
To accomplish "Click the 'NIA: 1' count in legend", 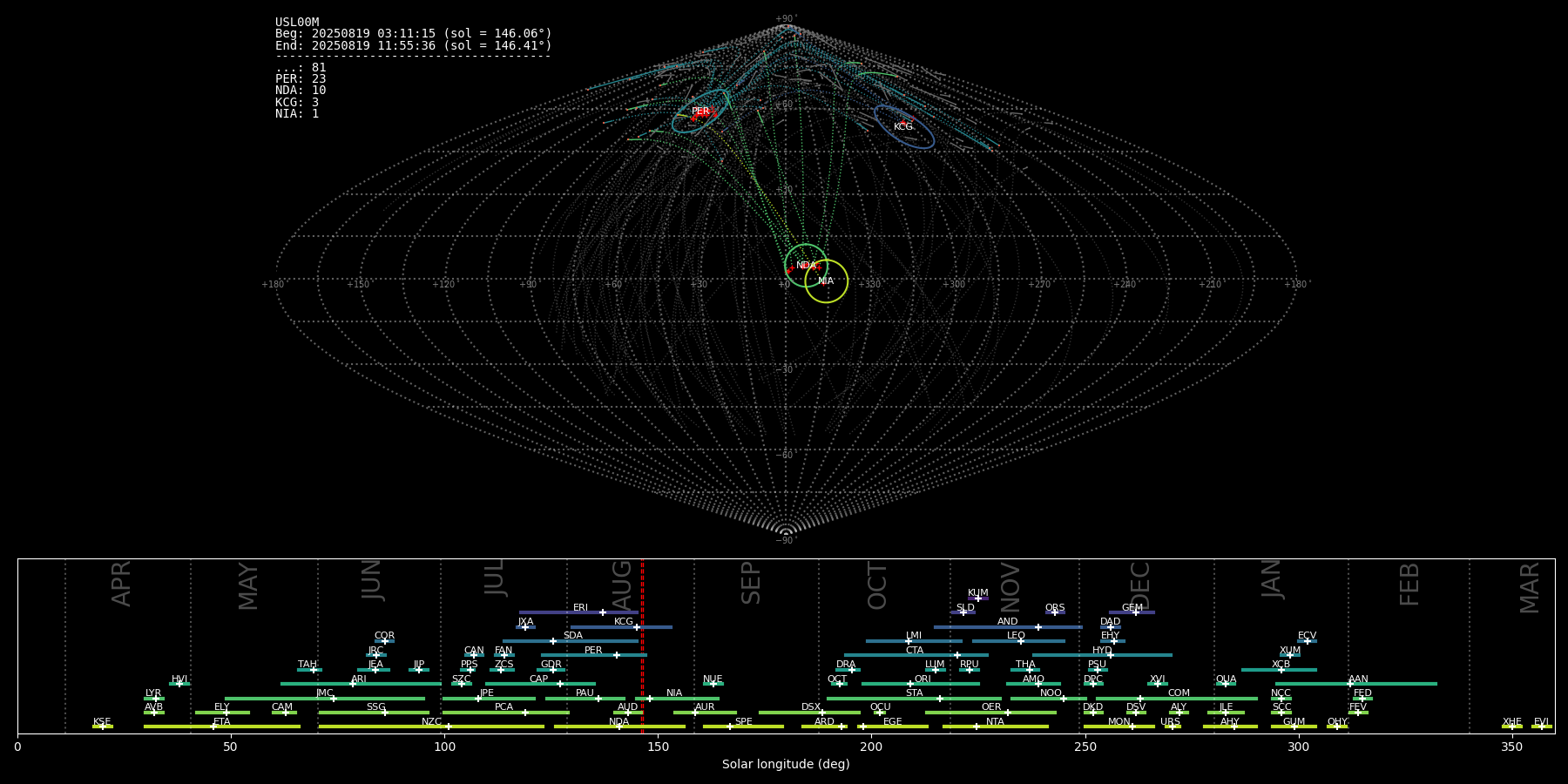I will [x=297, y=114].
